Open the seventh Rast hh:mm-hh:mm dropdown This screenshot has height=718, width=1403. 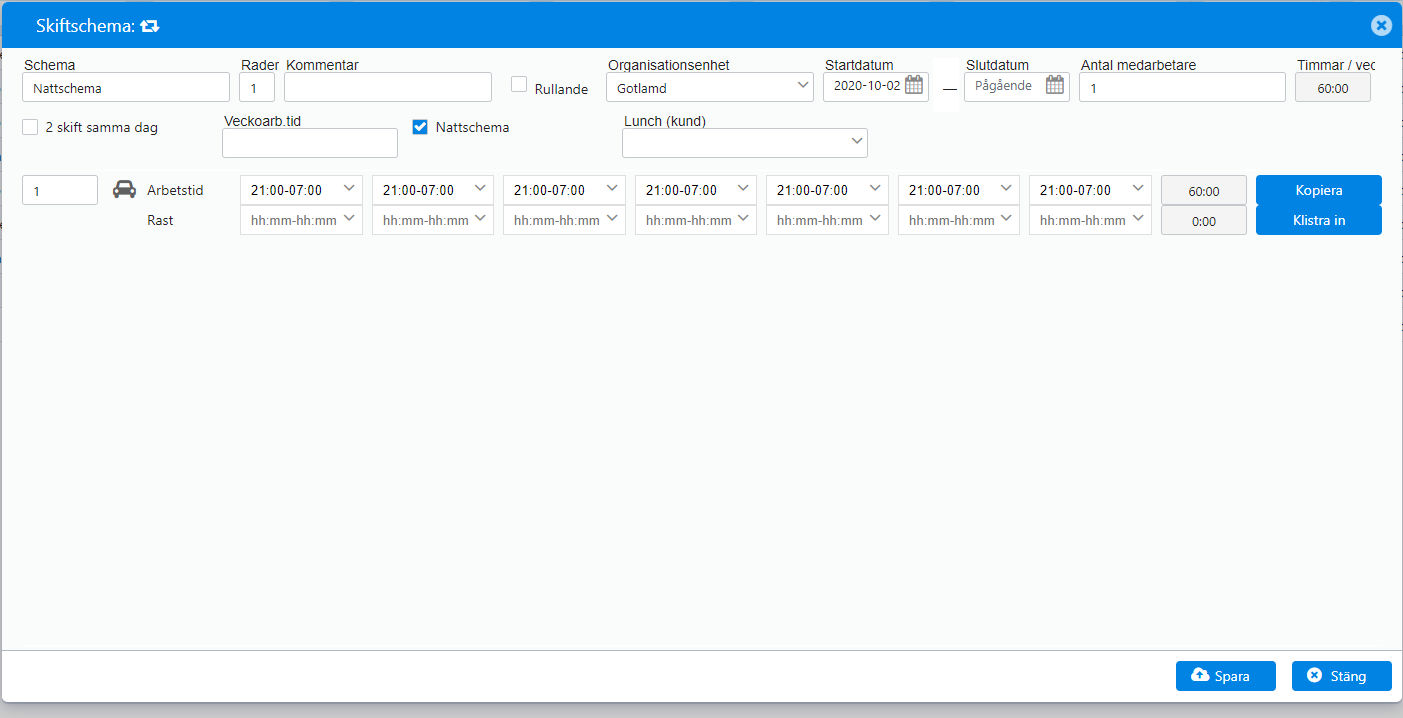click(1090, 220)
